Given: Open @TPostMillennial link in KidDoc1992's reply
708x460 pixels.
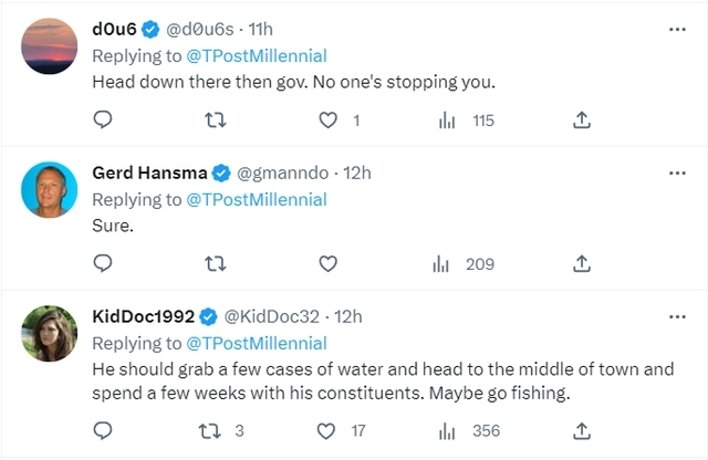Looking at the screenshot, I should point(256,343).
